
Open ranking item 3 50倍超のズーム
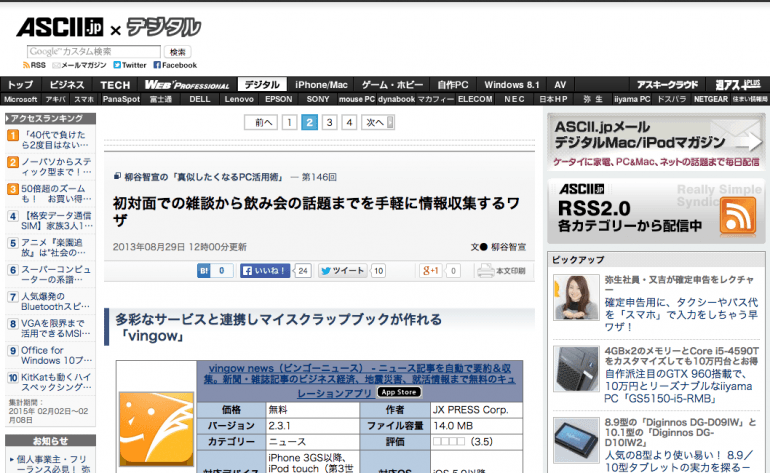pos(56,194)
